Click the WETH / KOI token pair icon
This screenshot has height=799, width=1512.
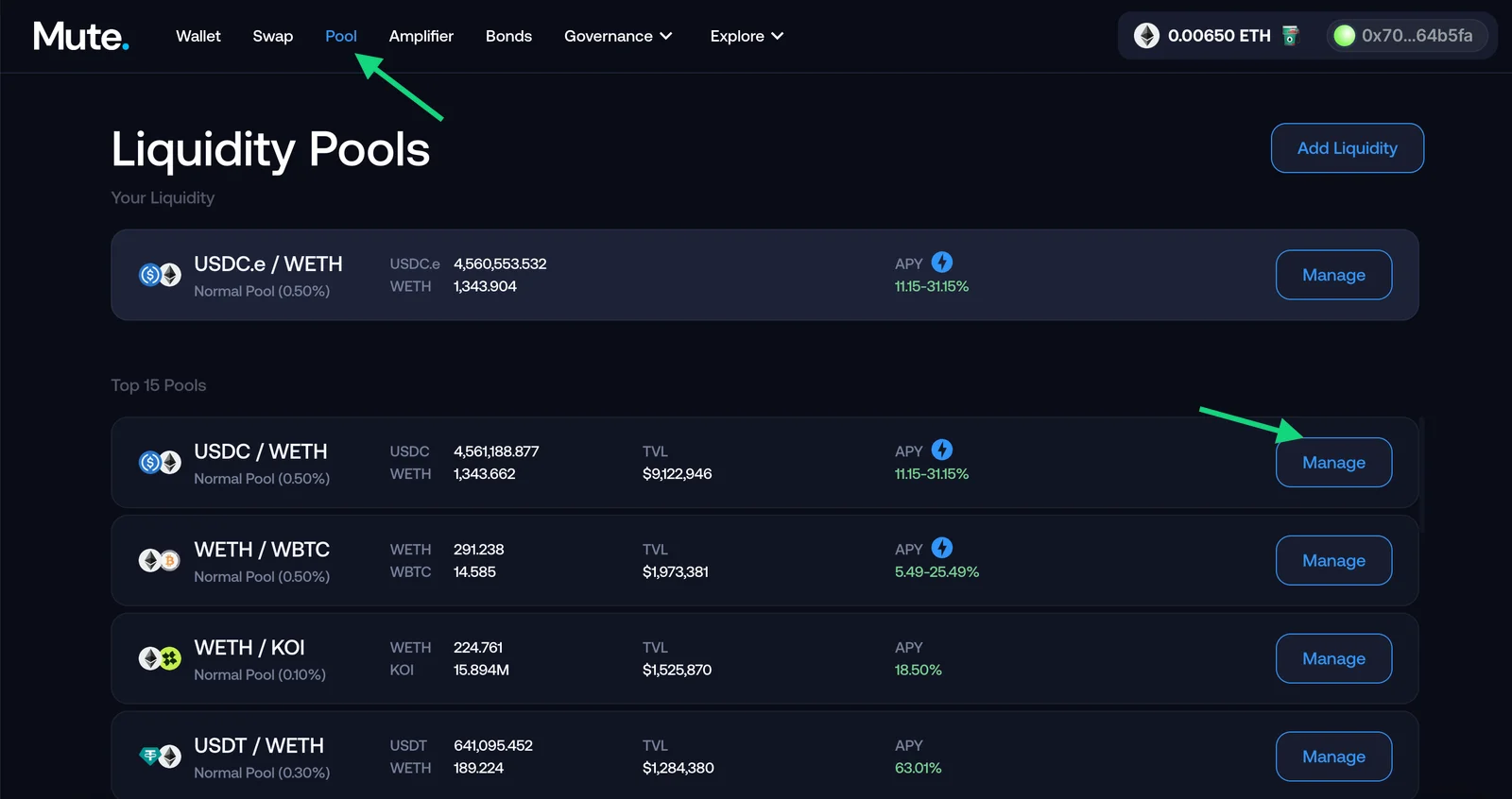160,658
